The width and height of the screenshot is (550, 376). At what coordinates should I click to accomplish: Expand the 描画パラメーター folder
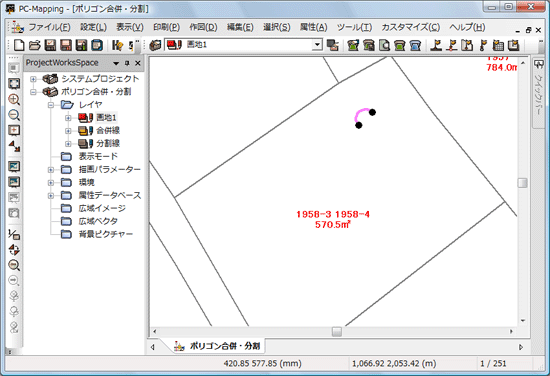pos(51,169)
